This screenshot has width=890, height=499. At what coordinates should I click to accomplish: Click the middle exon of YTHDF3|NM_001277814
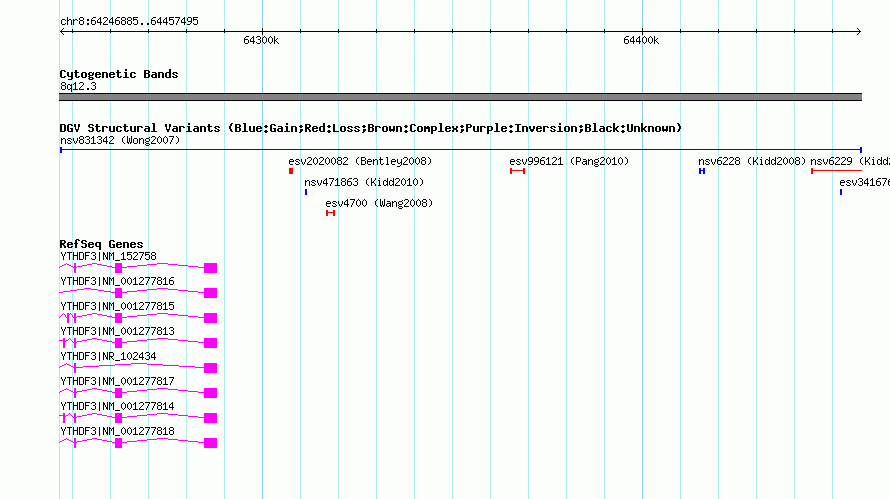point(118,418)
